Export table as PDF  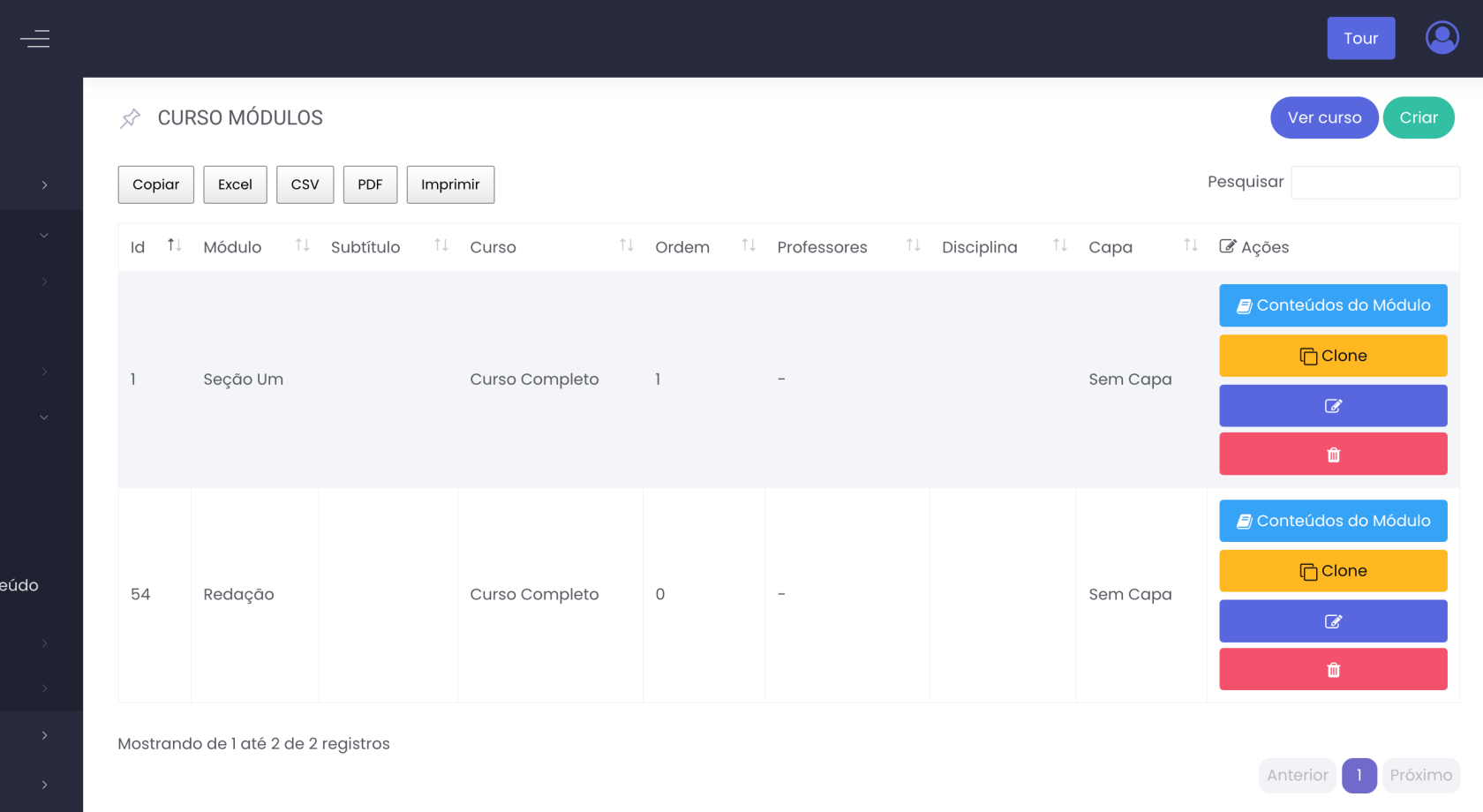[370, 184]
